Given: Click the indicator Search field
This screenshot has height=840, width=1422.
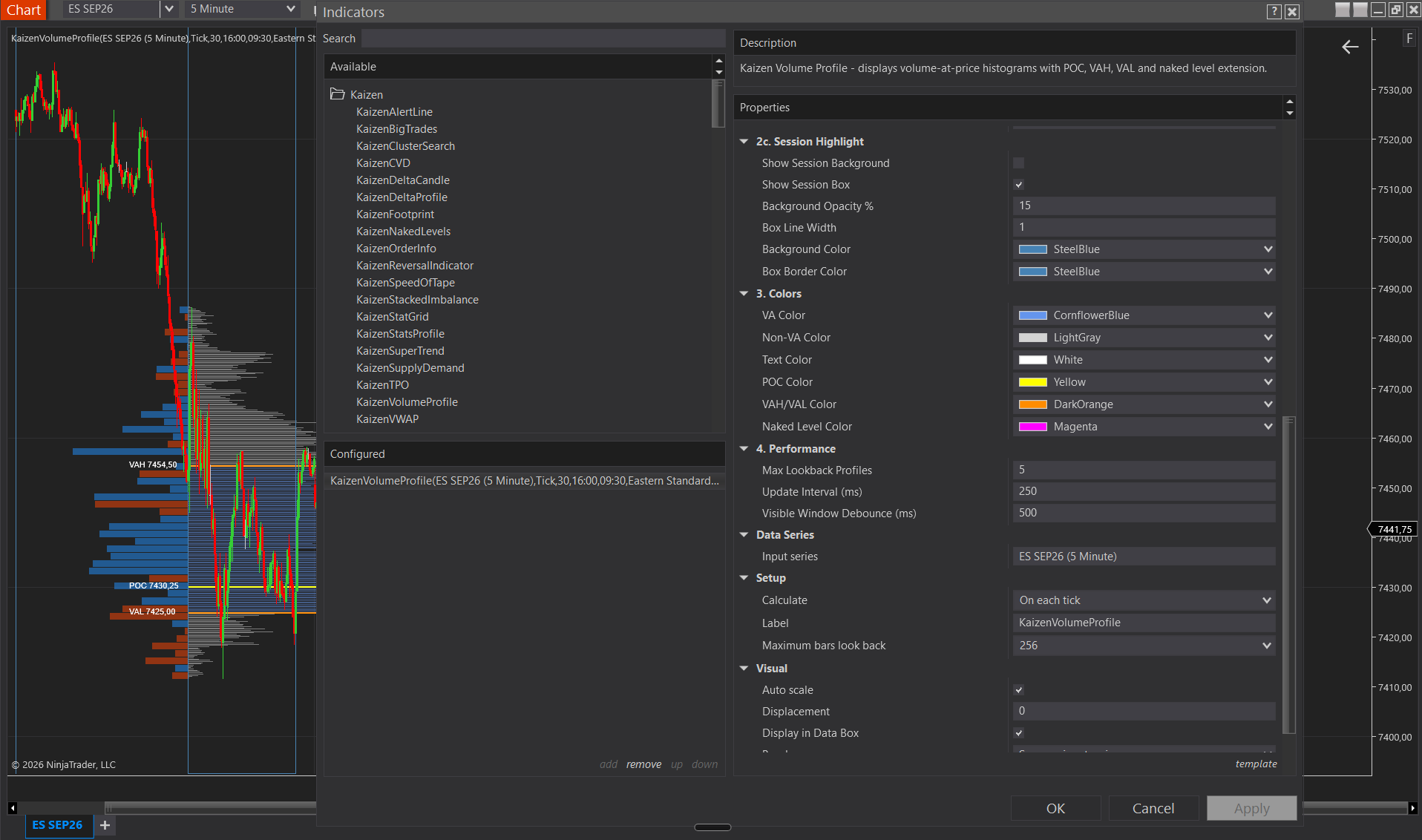Looking at the screenshot, I should (543, 39).
